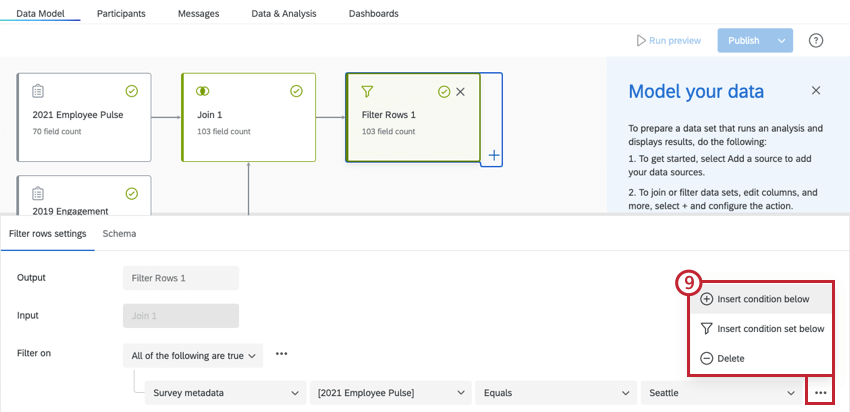
Task: Click the help question mark icon
Action: (815, 41)
